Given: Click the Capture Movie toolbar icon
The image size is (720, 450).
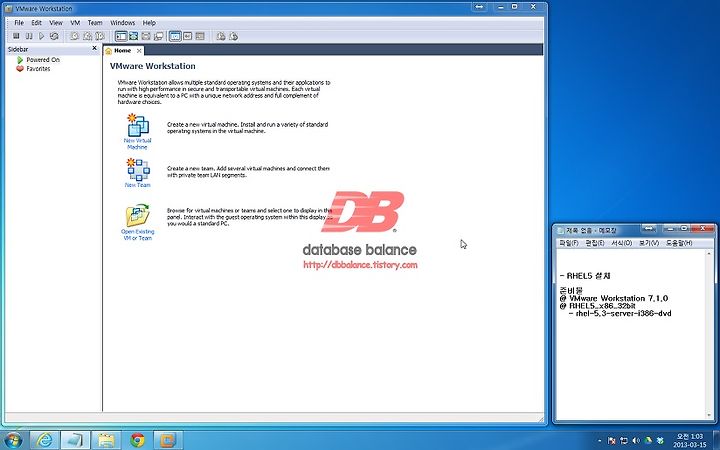Looking at the screenshot, I should coord(233,36).
